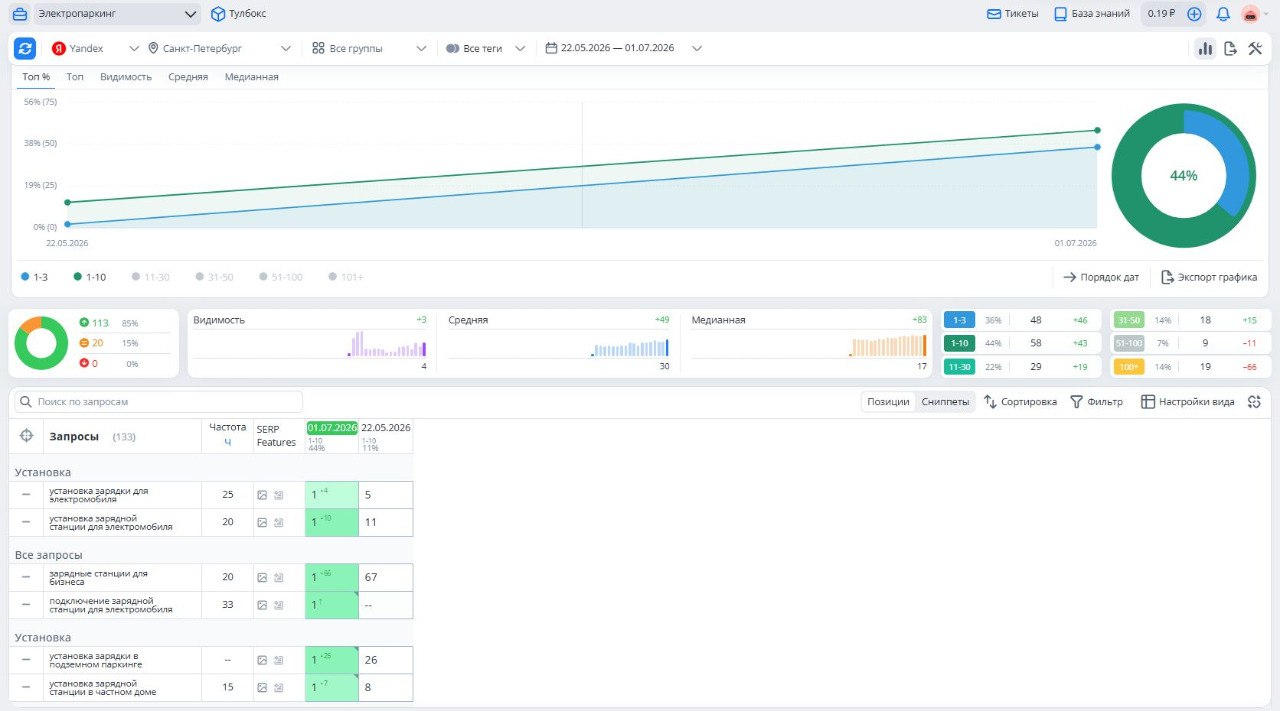Click the export file icon in filter bar
This screenshot has width=1280, height=711.
(x=1230, y=48)
